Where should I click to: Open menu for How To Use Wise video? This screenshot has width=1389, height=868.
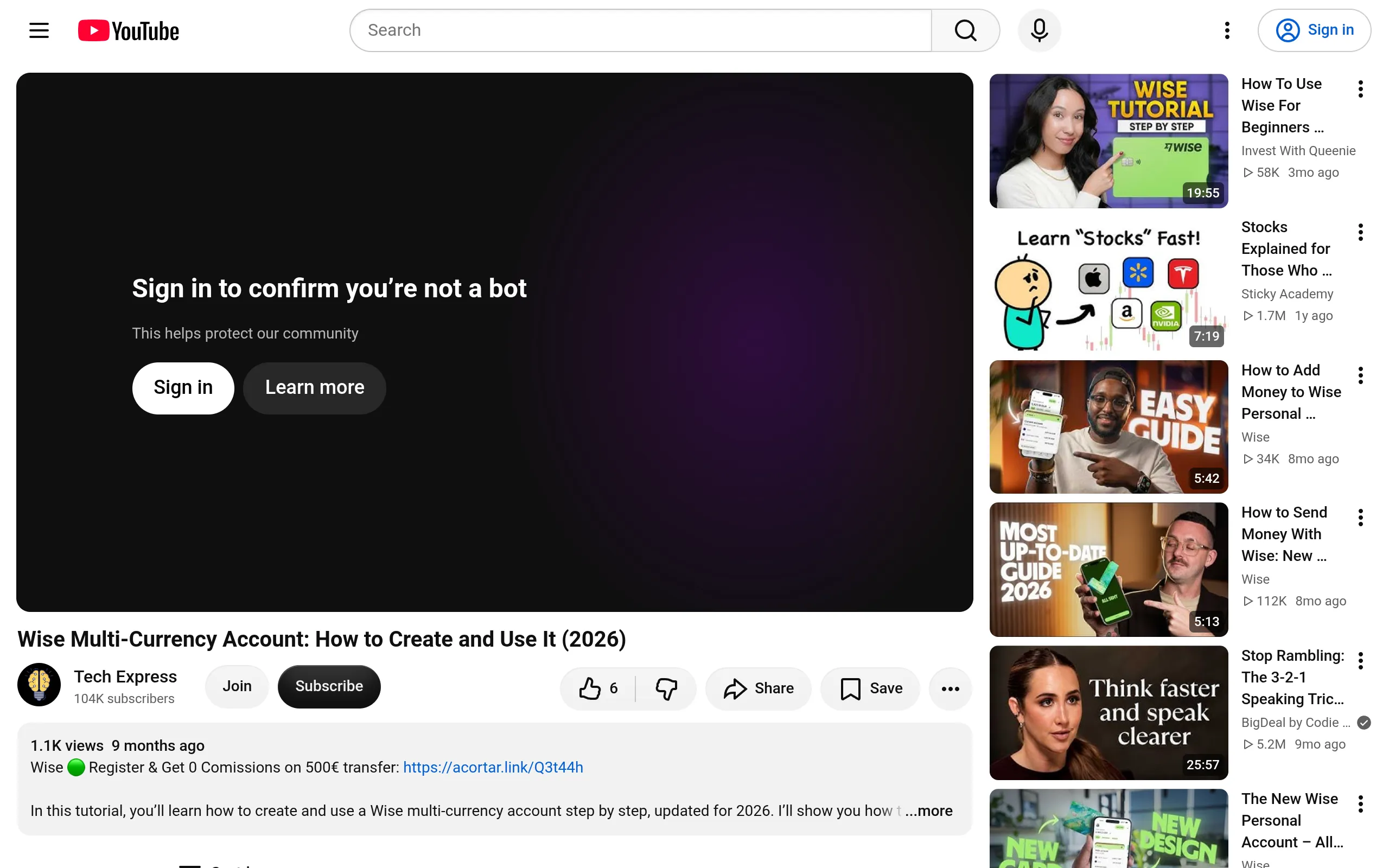coord(1360,89)
